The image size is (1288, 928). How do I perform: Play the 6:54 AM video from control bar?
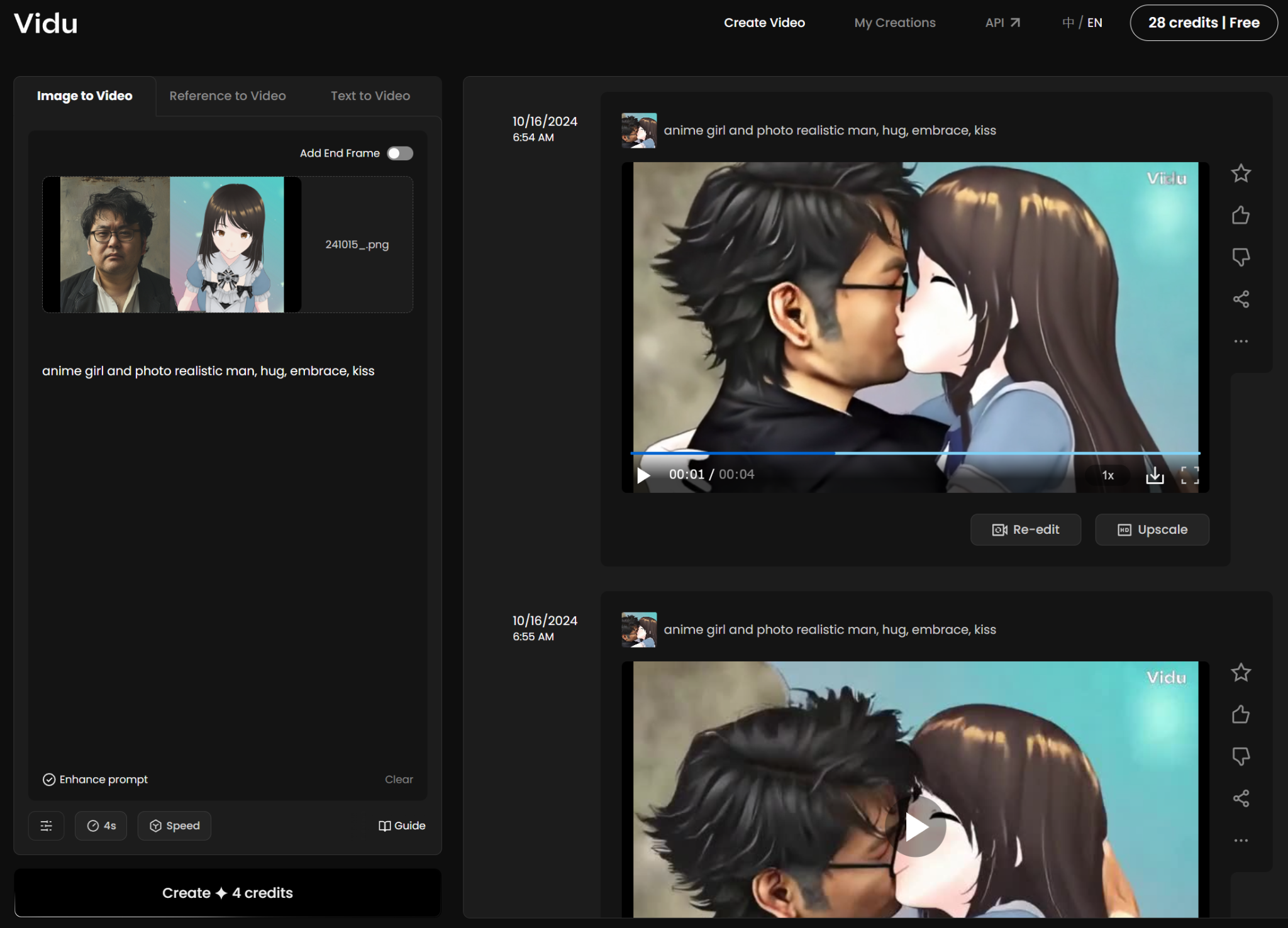point(643,475)
